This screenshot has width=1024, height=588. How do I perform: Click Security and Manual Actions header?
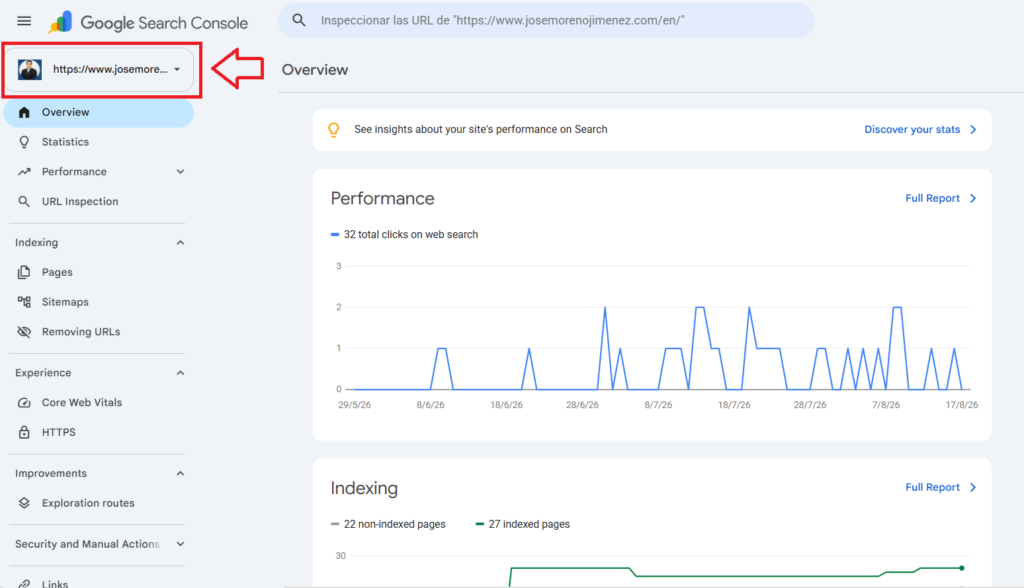pos(88,544)
